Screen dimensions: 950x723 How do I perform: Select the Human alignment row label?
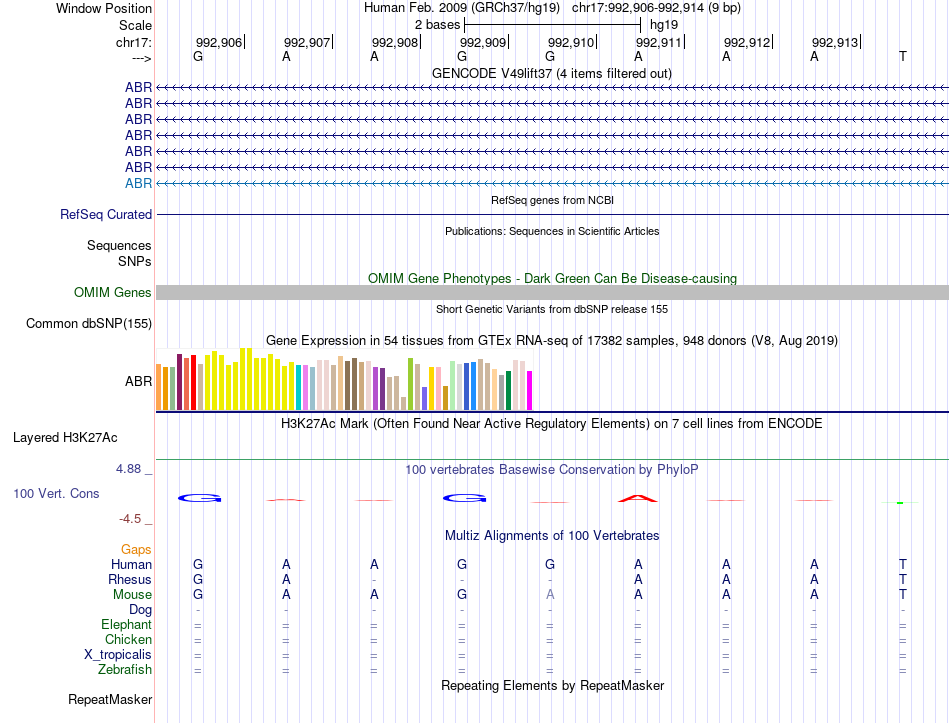click(131, 565)
